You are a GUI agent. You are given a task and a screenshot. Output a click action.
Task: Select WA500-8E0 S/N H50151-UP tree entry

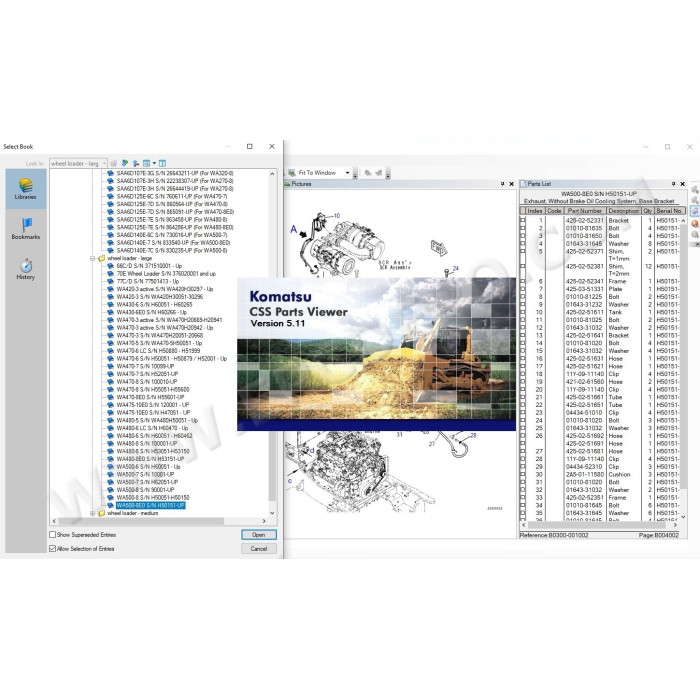(150, 505)
